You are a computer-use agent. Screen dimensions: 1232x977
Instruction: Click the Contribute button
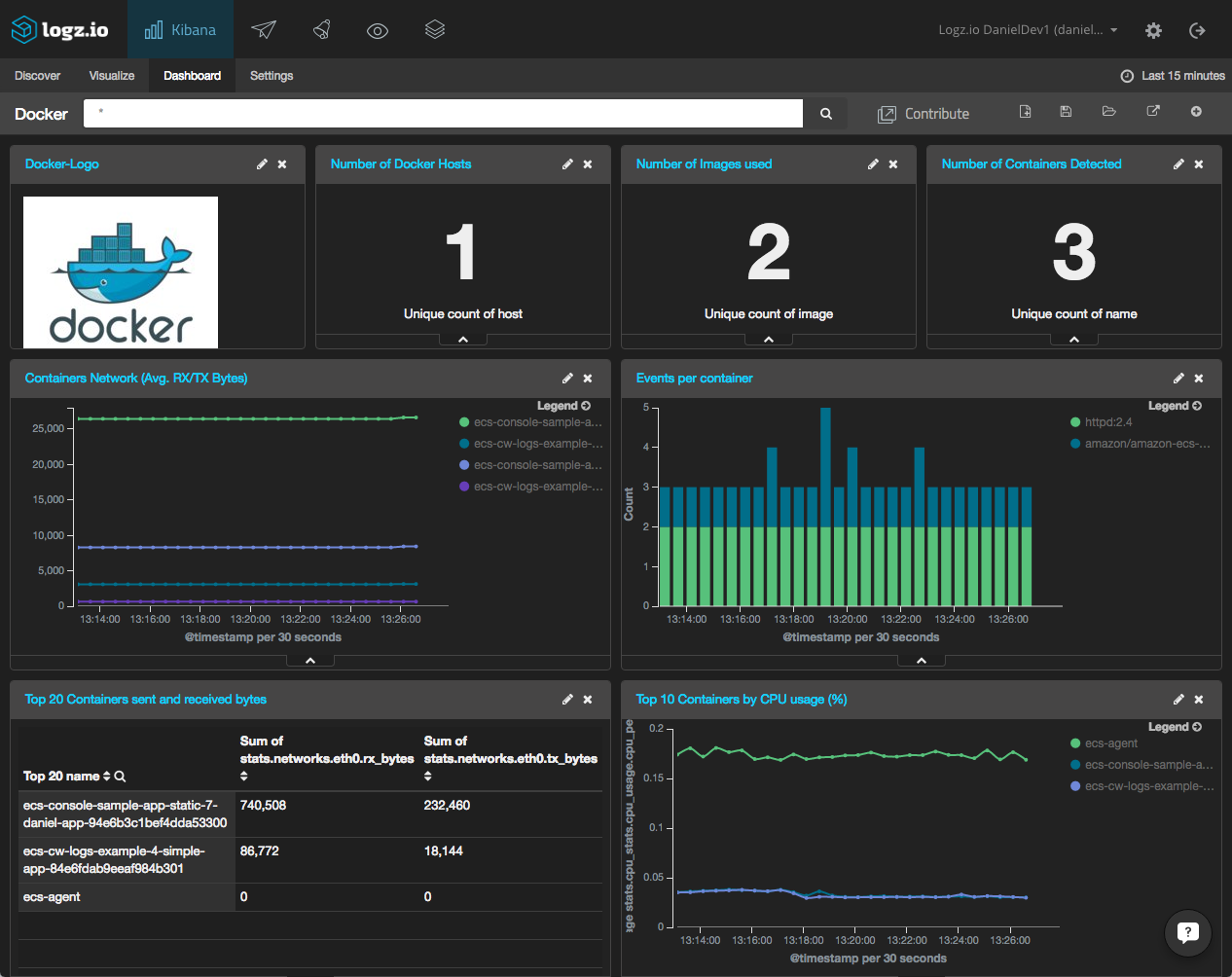point(924,114)
